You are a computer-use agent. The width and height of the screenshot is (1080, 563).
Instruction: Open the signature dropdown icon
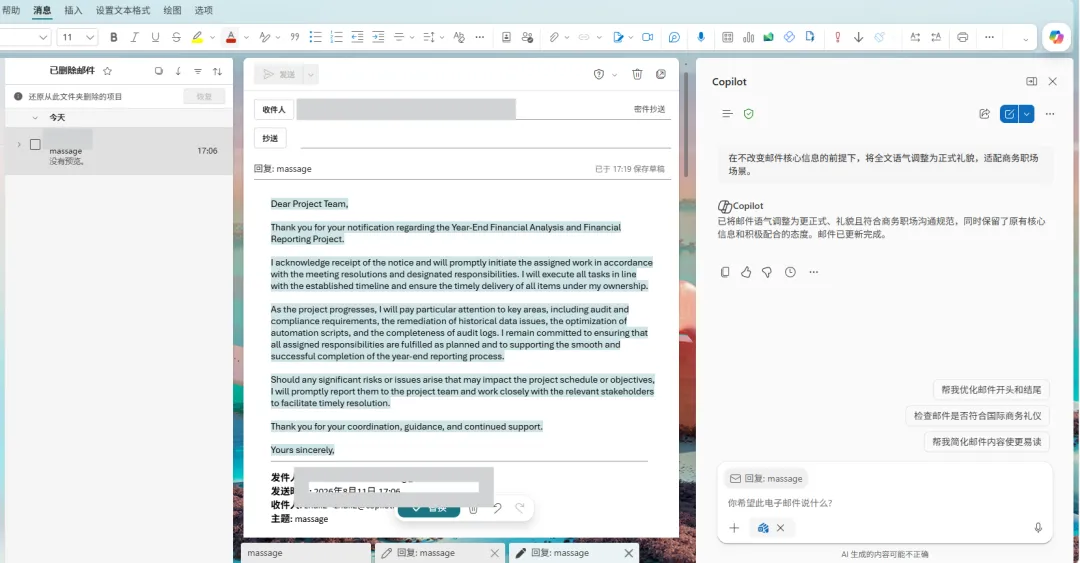pos(619,37)
